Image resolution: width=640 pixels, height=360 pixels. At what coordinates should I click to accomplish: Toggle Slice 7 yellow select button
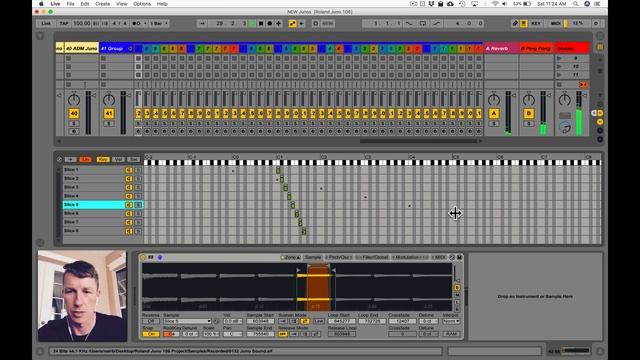click(129, 222)
